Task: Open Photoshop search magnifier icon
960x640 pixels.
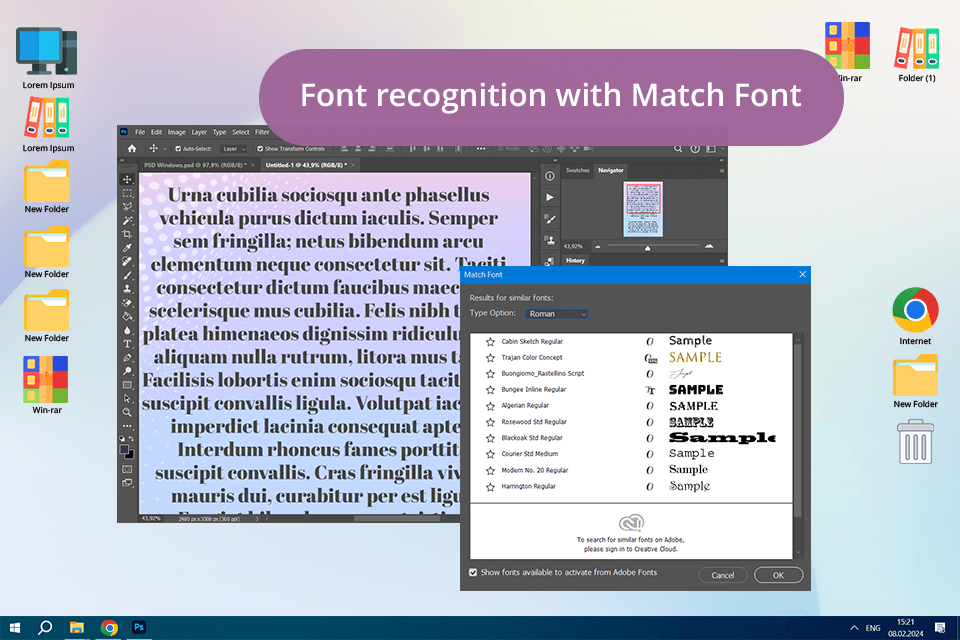Action: (678, 149)
